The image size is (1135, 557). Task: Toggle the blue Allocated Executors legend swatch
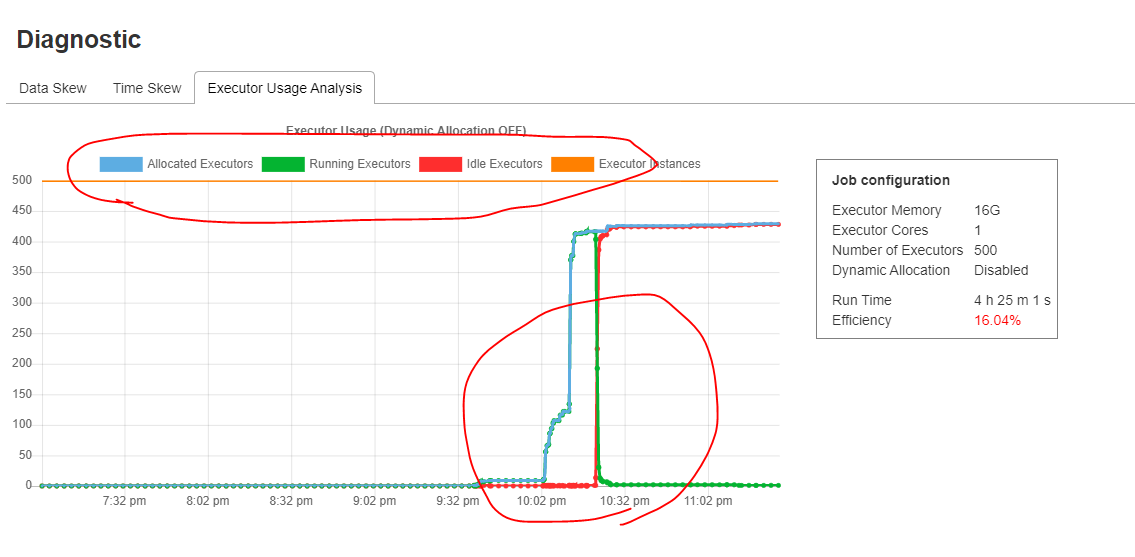(121, 164)
